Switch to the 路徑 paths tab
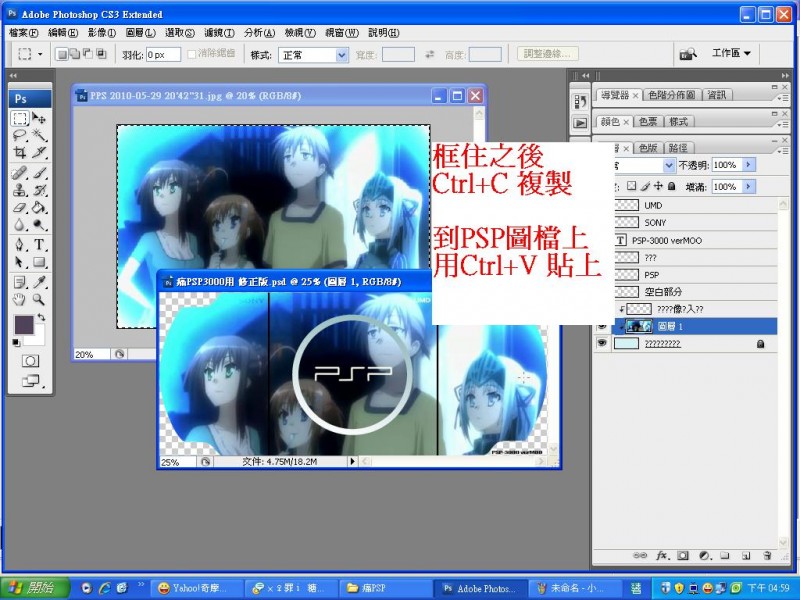800x600 pixels. coord(678,148)
